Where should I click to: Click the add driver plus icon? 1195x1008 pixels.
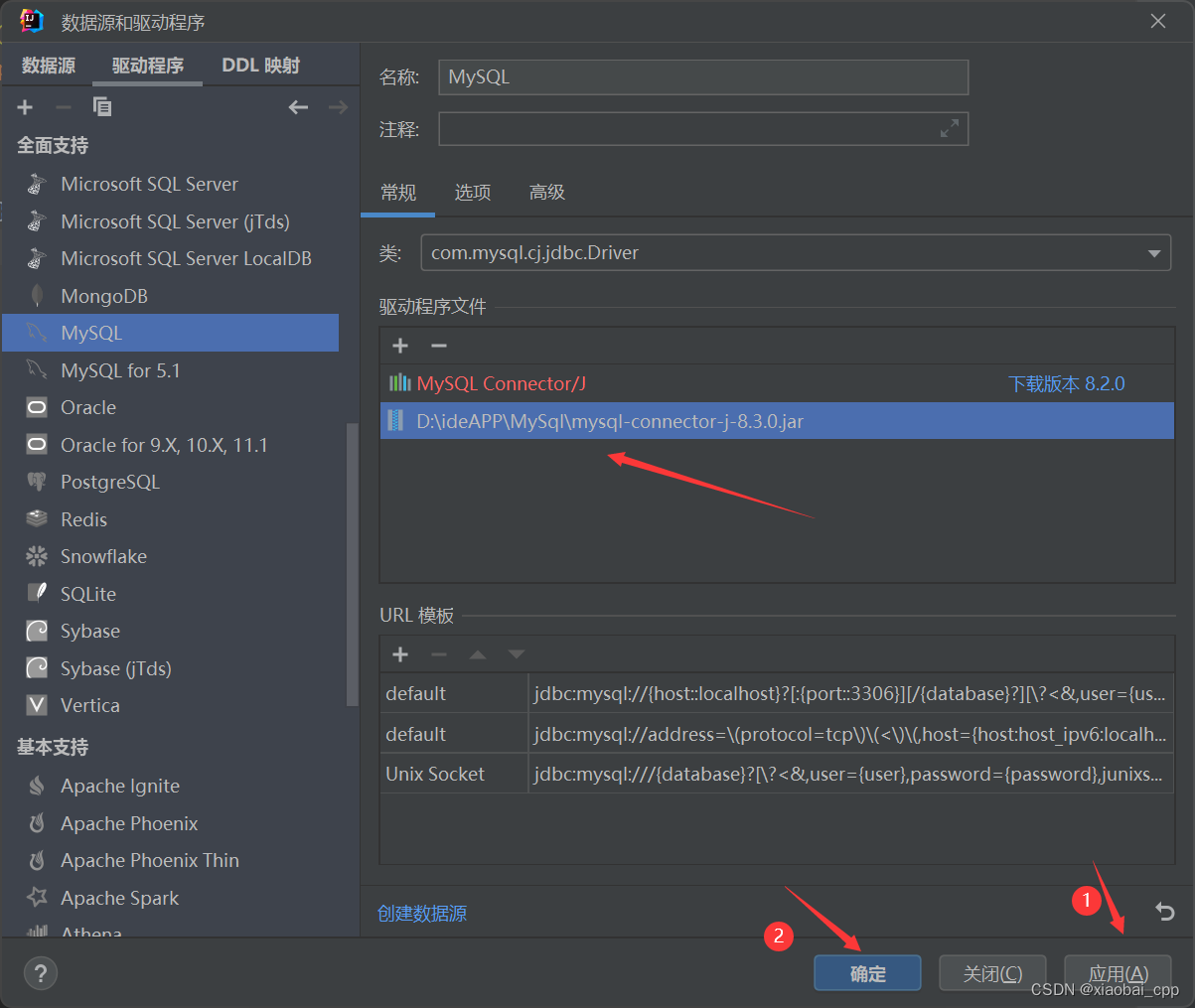[x=25, y=107]
